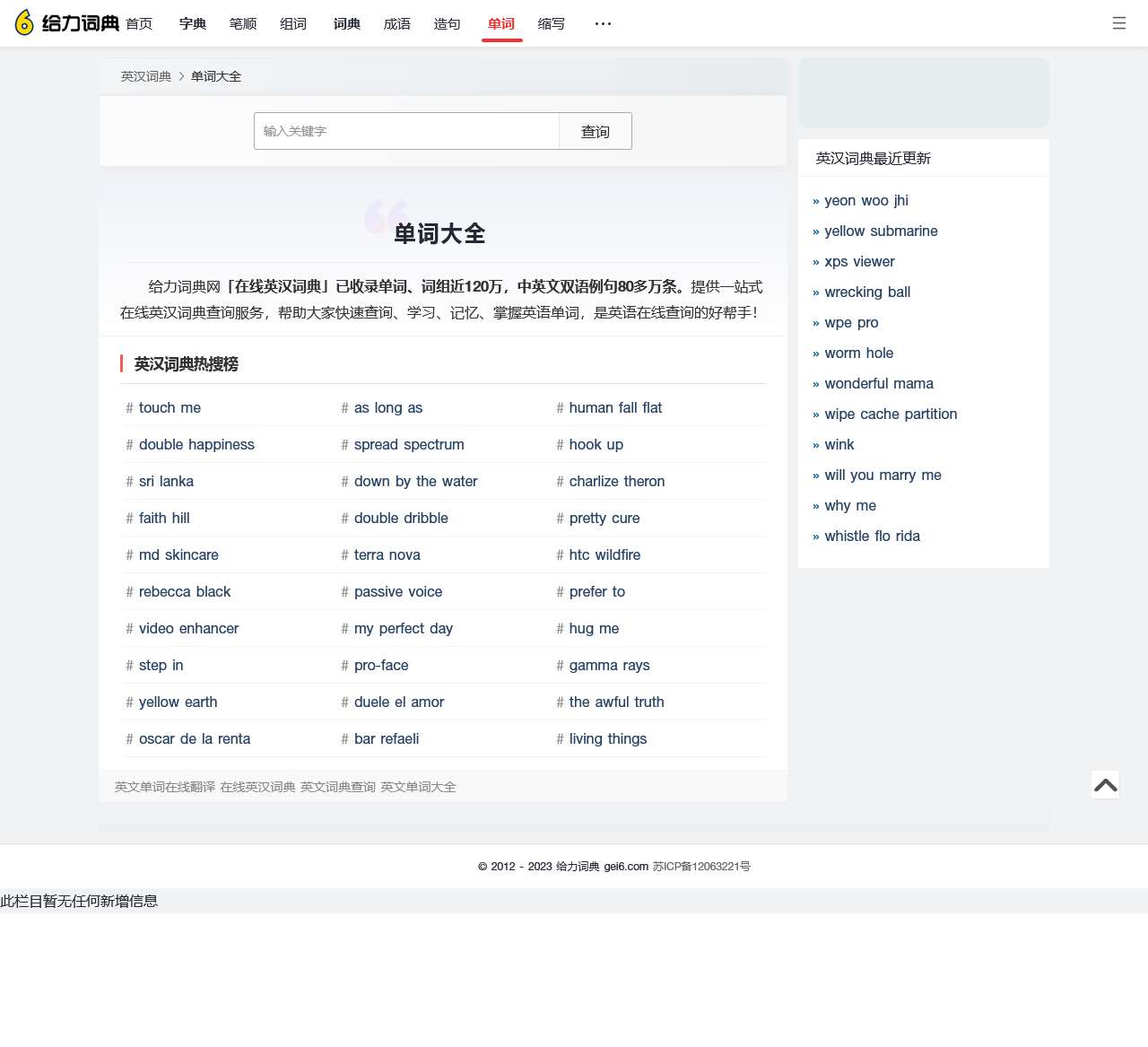Open 'oscar de la renta' entry
Viewport: 1148px width, 1047px height.
195,739
